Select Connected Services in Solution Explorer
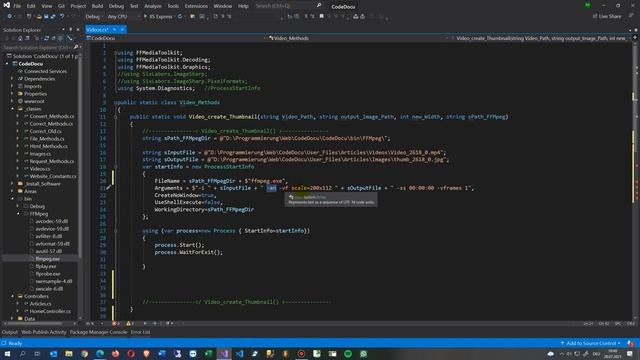 pyautogui.click(x=45, y=71)
